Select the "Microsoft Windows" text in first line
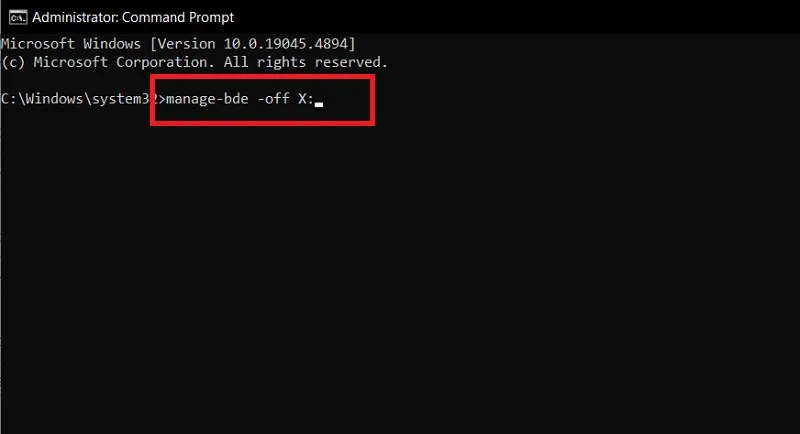The width and height of the screenshot is (800, 434). [71, 44]
